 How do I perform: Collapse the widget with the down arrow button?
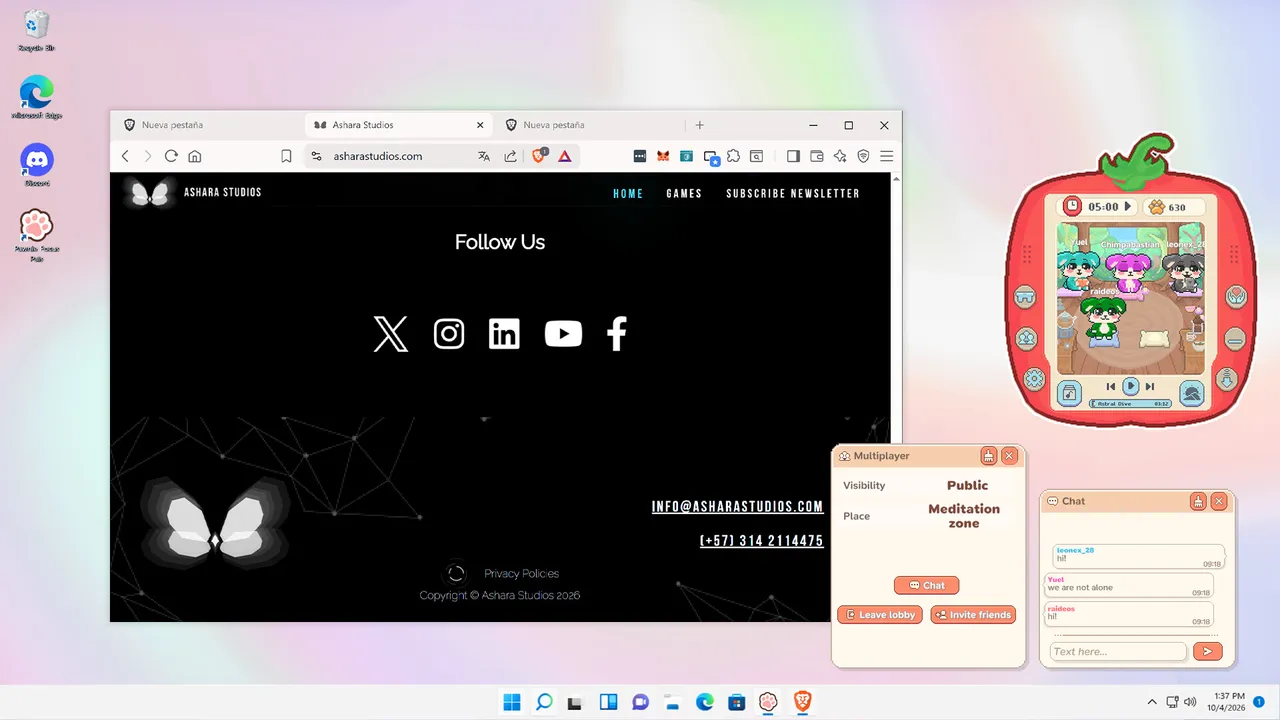pos(1227,379)
